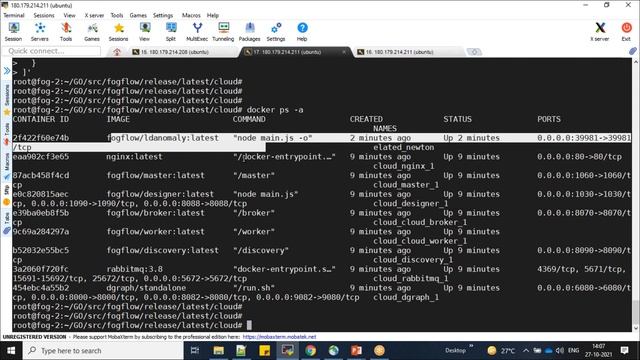This screenshot has height=360, width=640.
Task: Open the View menu in menu bar
Action: (x=69, y=15)
